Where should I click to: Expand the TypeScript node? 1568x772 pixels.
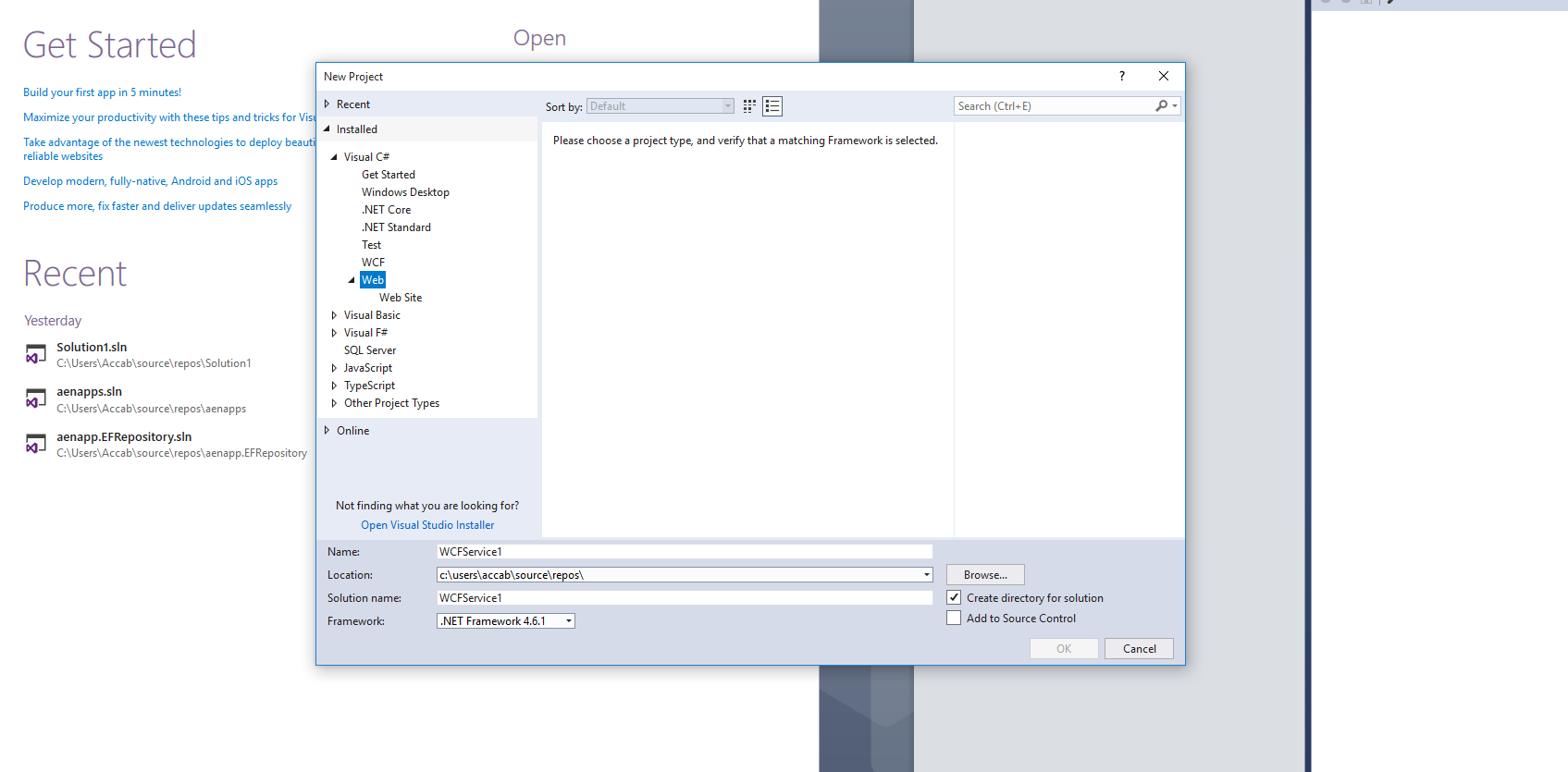point(334,386)
